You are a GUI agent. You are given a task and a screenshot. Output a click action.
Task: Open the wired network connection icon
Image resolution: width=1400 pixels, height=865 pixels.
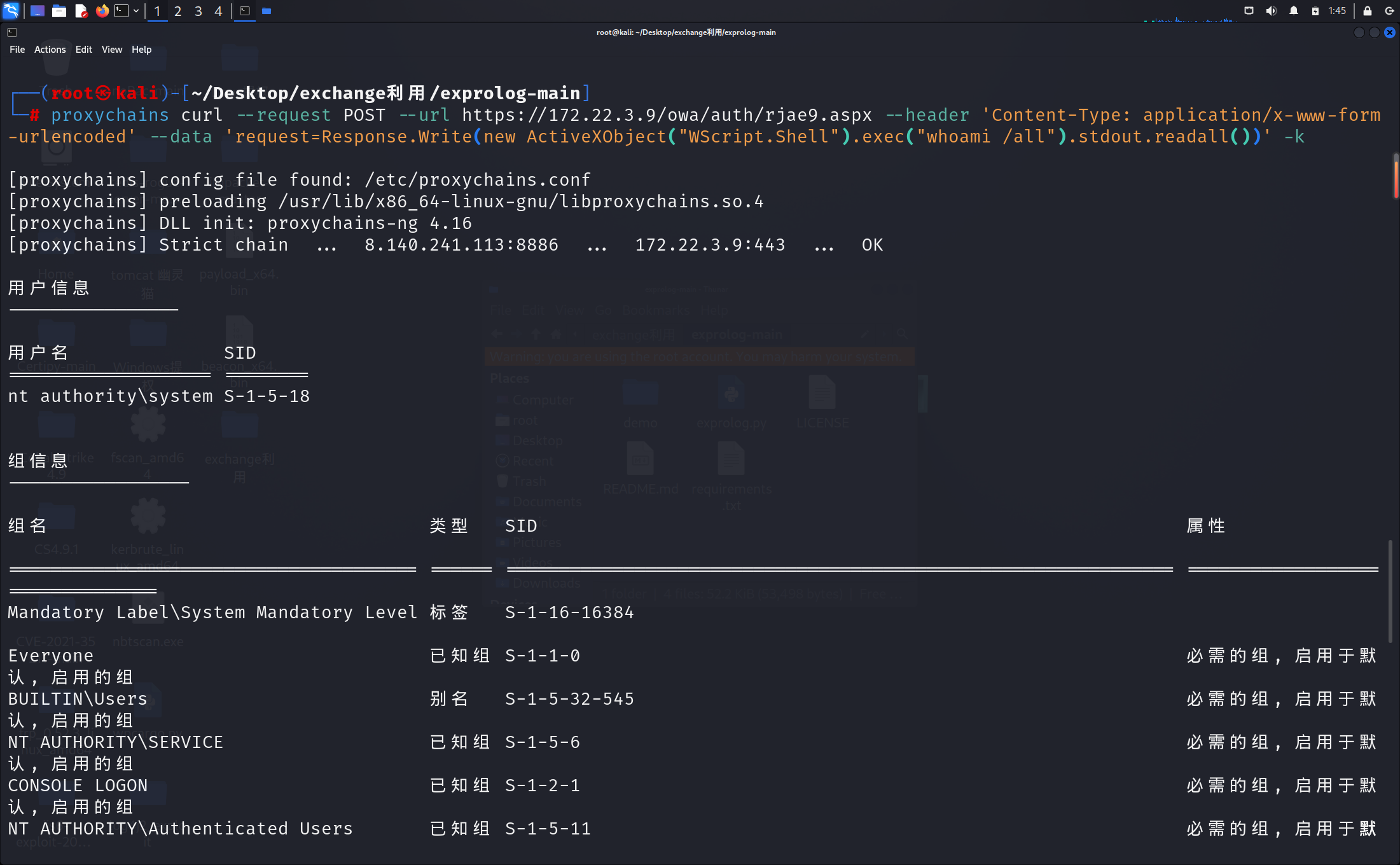pos(1249,11)
